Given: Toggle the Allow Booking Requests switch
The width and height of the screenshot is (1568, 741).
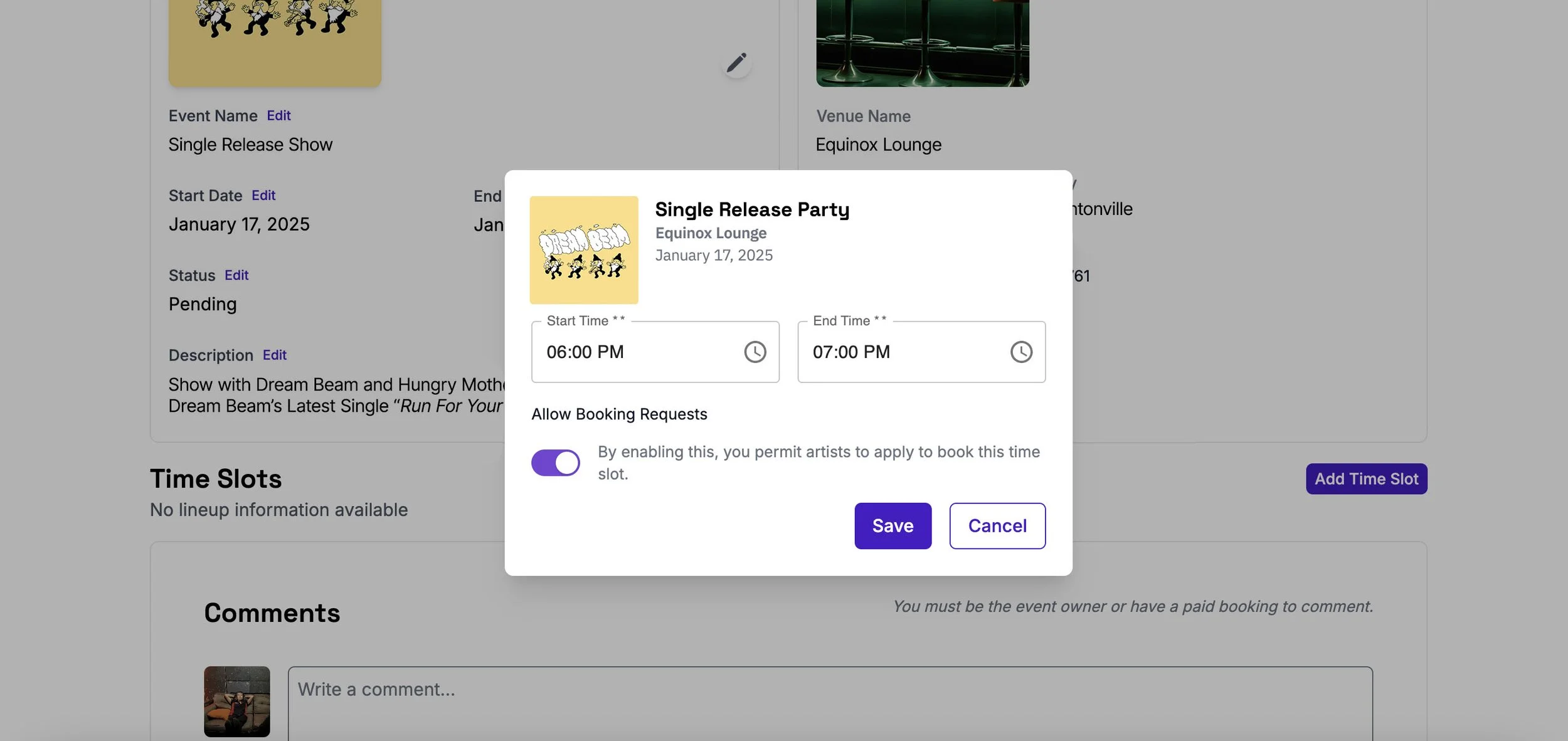Looking at the screenshot, I should pos(555,463).
